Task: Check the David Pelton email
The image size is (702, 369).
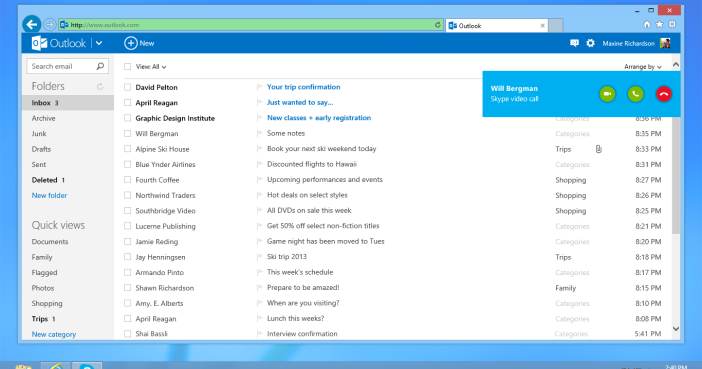Action: click(x=128, y=87)
